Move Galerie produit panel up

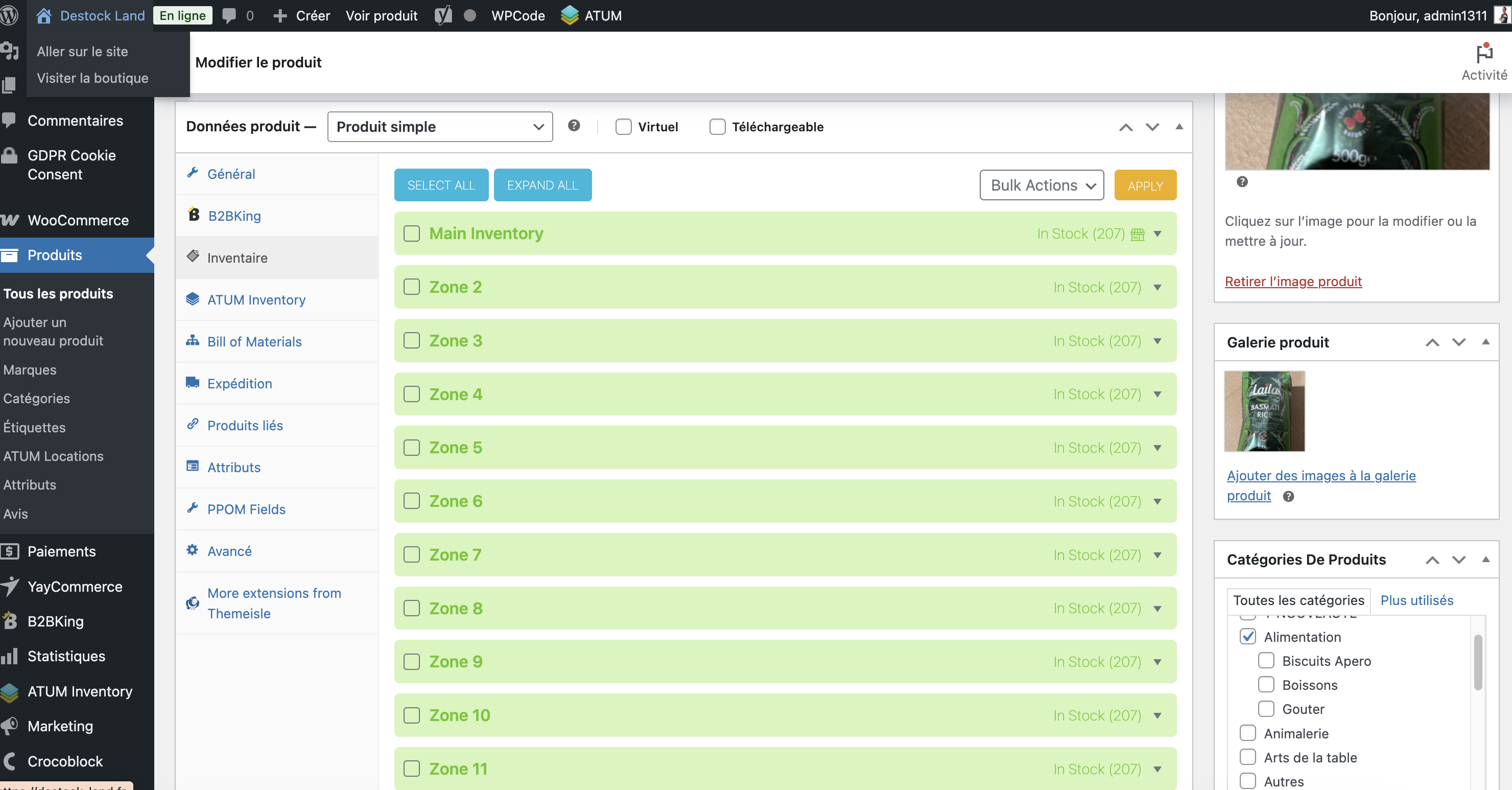click(1432, 342)
